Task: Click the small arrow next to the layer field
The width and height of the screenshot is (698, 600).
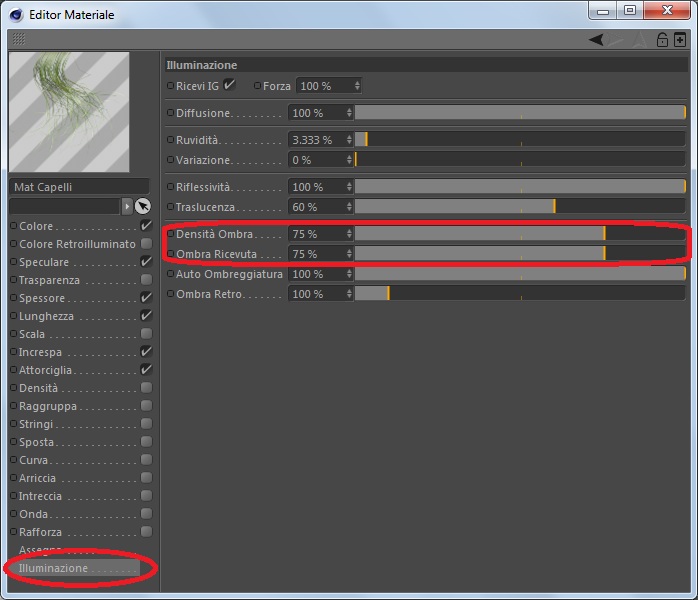Action: pos(127,206)
